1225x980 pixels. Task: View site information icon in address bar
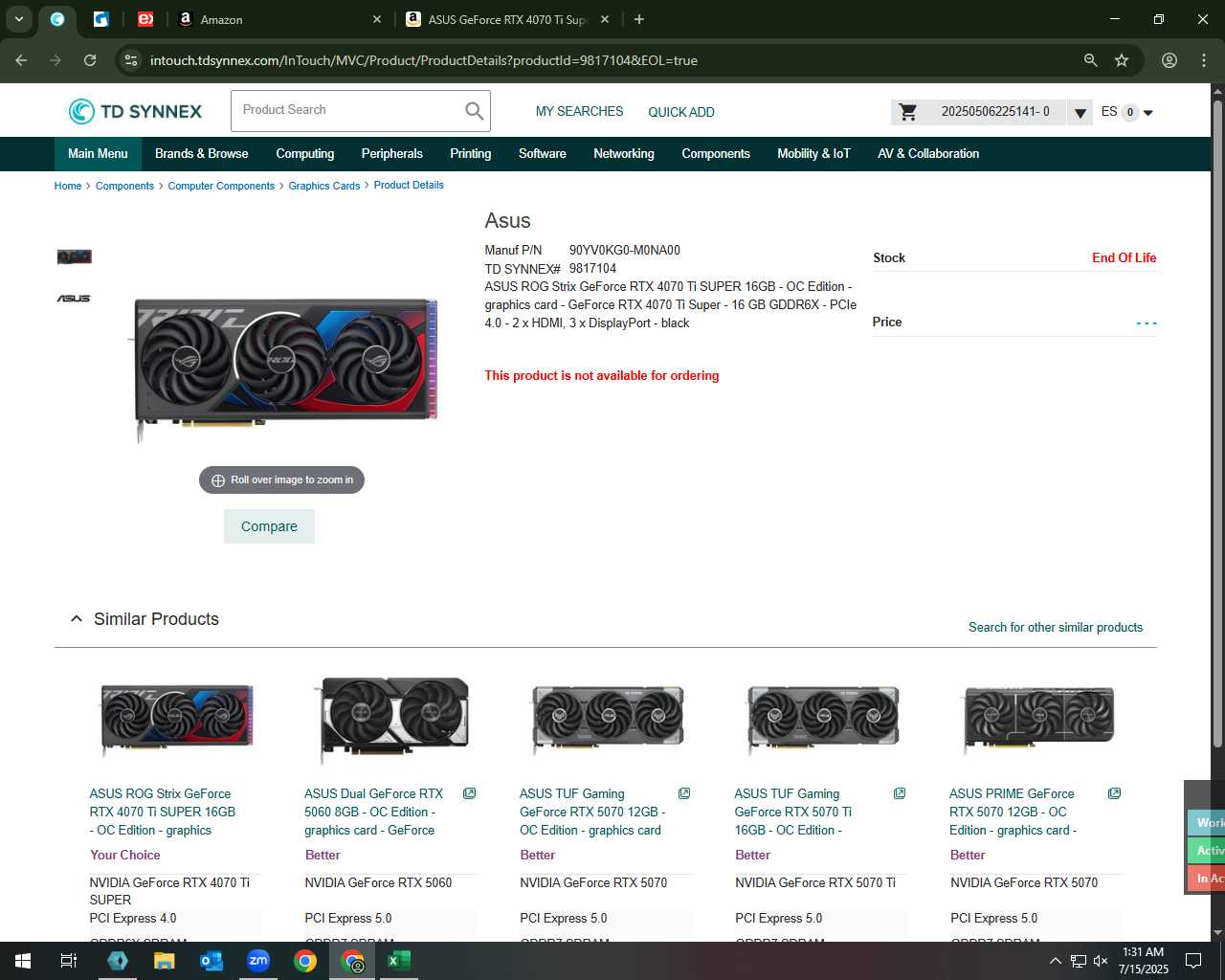(131, 60)
